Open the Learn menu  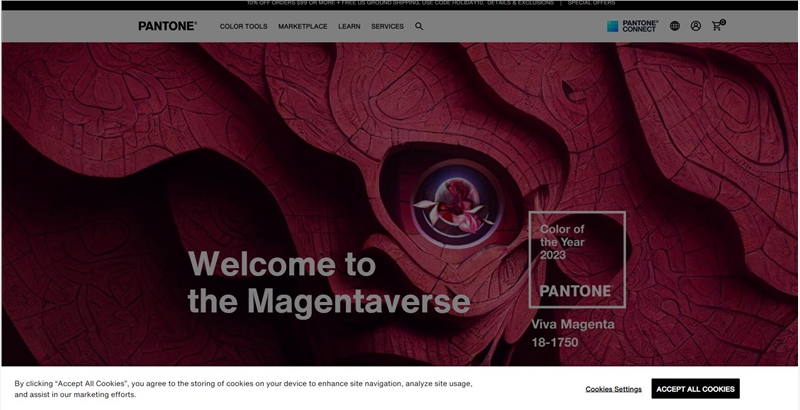click(x=349, y=27)
